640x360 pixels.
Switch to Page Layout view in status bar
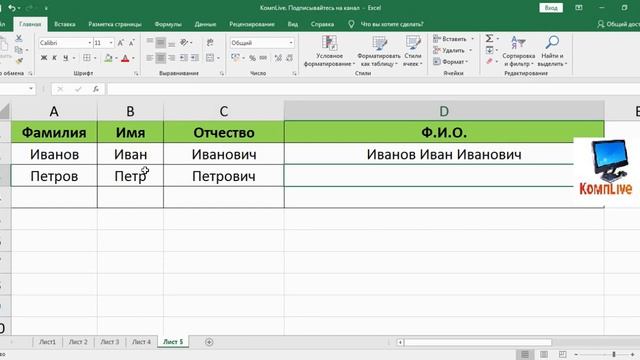point(544,354)
